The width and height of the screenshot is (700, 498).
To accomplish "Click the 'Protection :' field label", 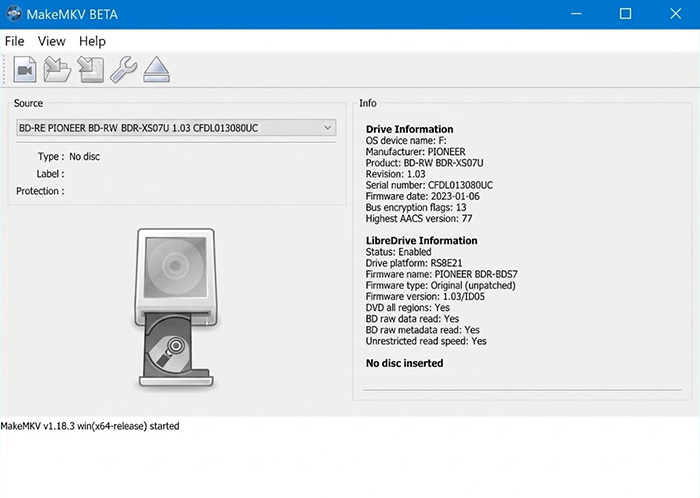I will (x=40, y=191).
